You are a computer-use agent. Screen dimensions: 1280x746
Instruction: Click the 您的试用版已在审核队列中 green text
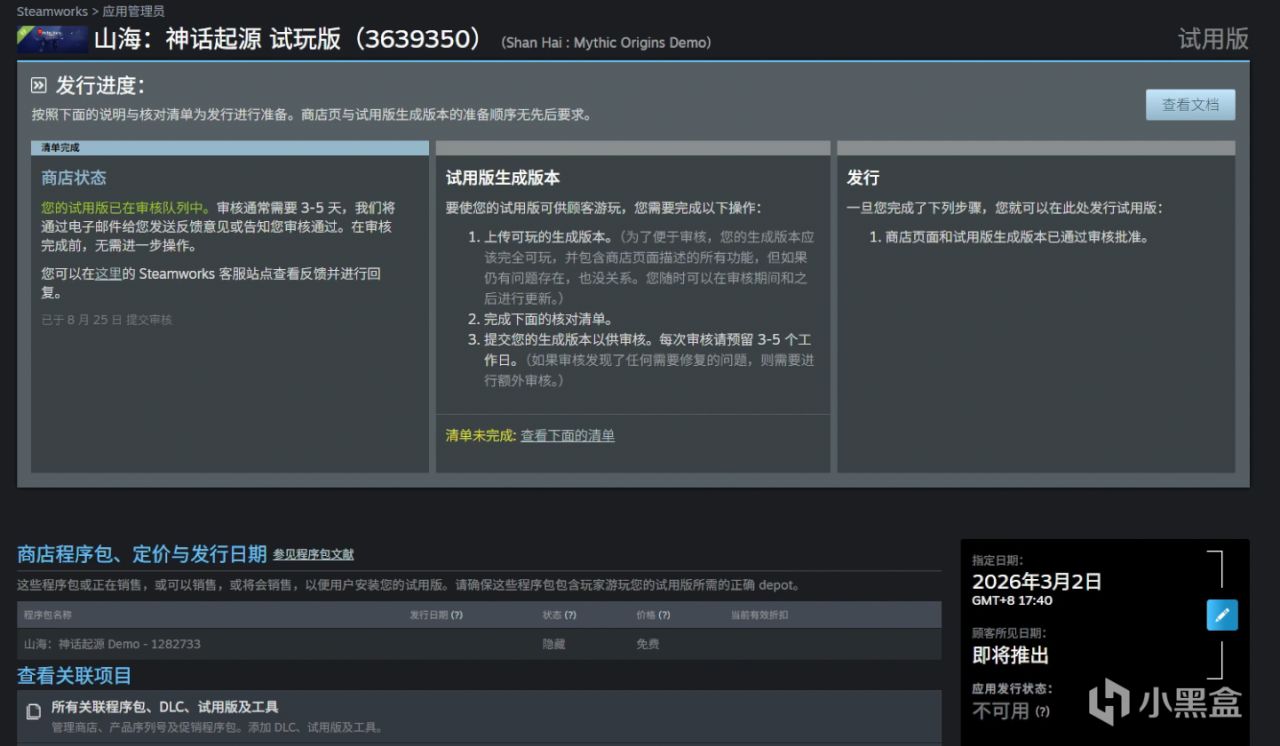(x=126, y=208)
